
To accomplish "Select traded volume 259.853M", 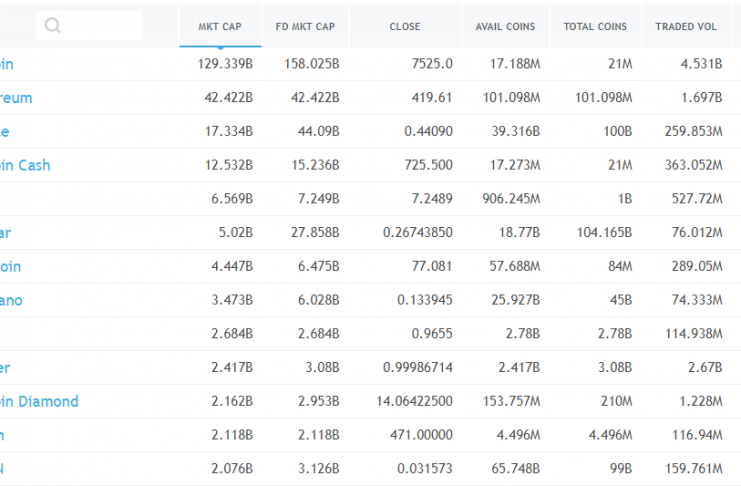I will pos(694,131).
